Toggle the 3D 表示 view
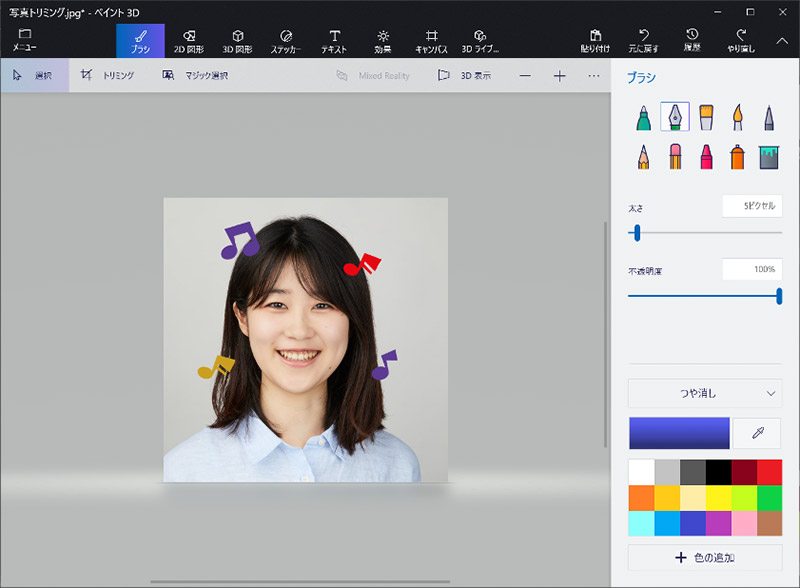800x588 pixels. 465,76
